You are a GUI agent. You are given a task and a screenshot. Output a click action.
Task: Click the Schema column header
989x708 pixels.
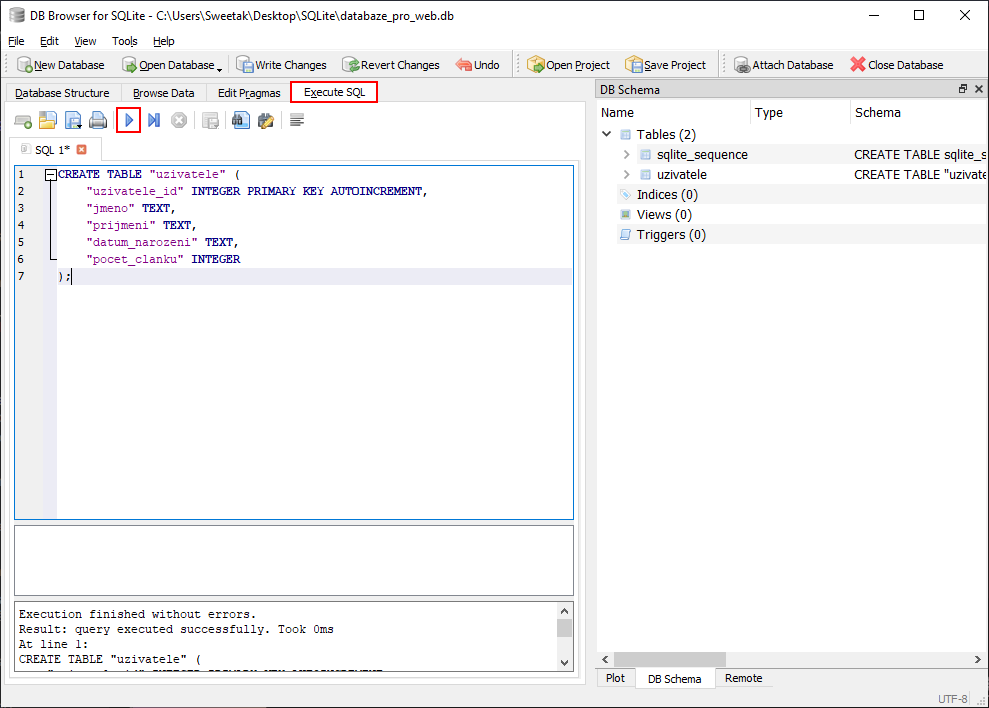[919, 113]
